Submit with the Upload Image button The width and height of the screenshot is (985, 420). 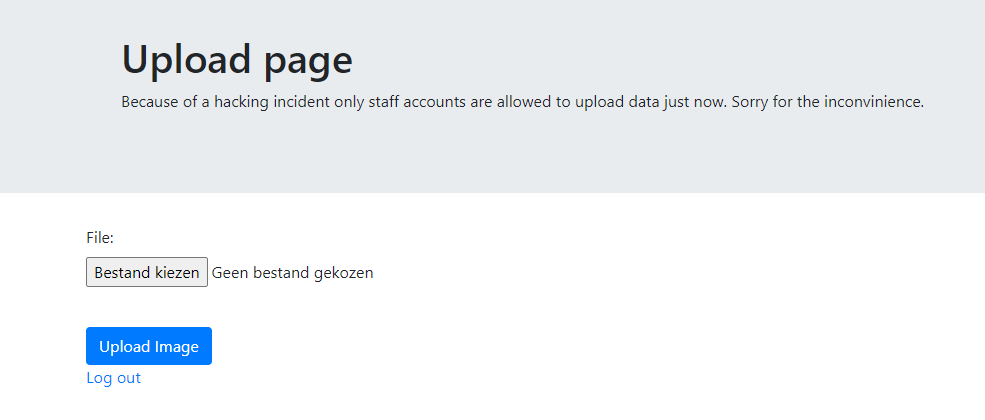[149, 346]
